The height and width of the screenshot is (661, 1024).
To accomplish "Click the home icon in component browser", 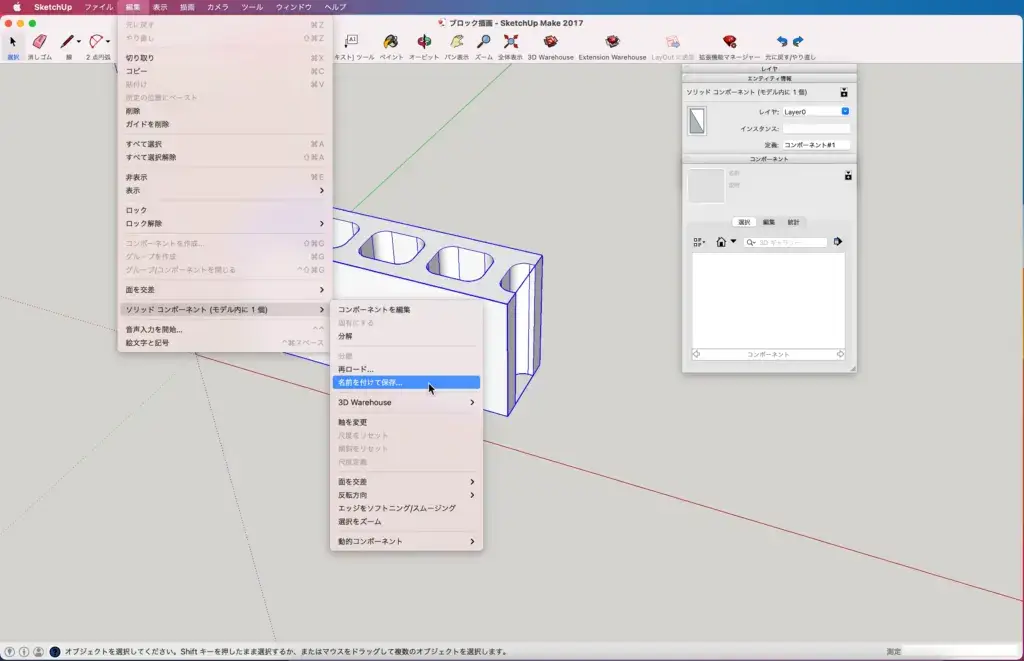I will pos(721,242).
